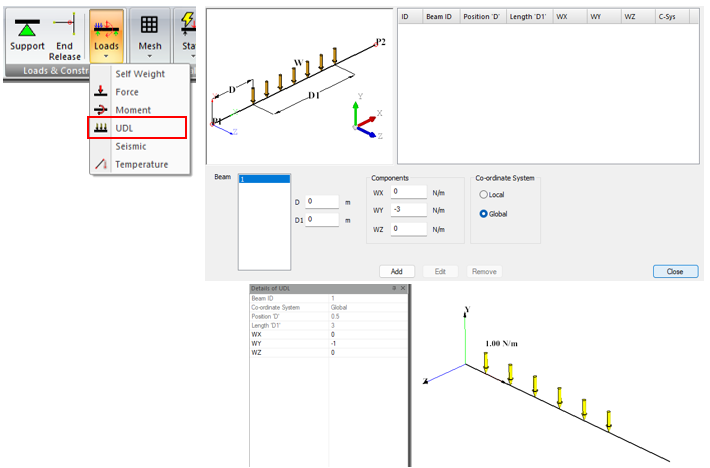Click the Add button

396,271
